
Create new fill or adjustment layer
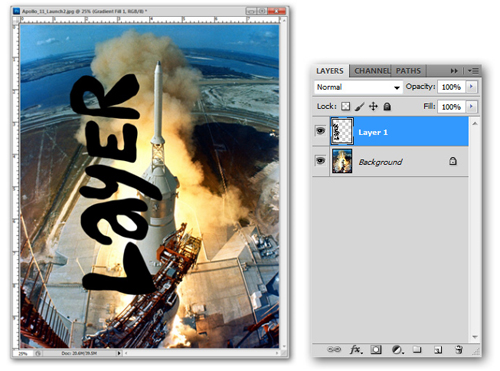(397, 350)
